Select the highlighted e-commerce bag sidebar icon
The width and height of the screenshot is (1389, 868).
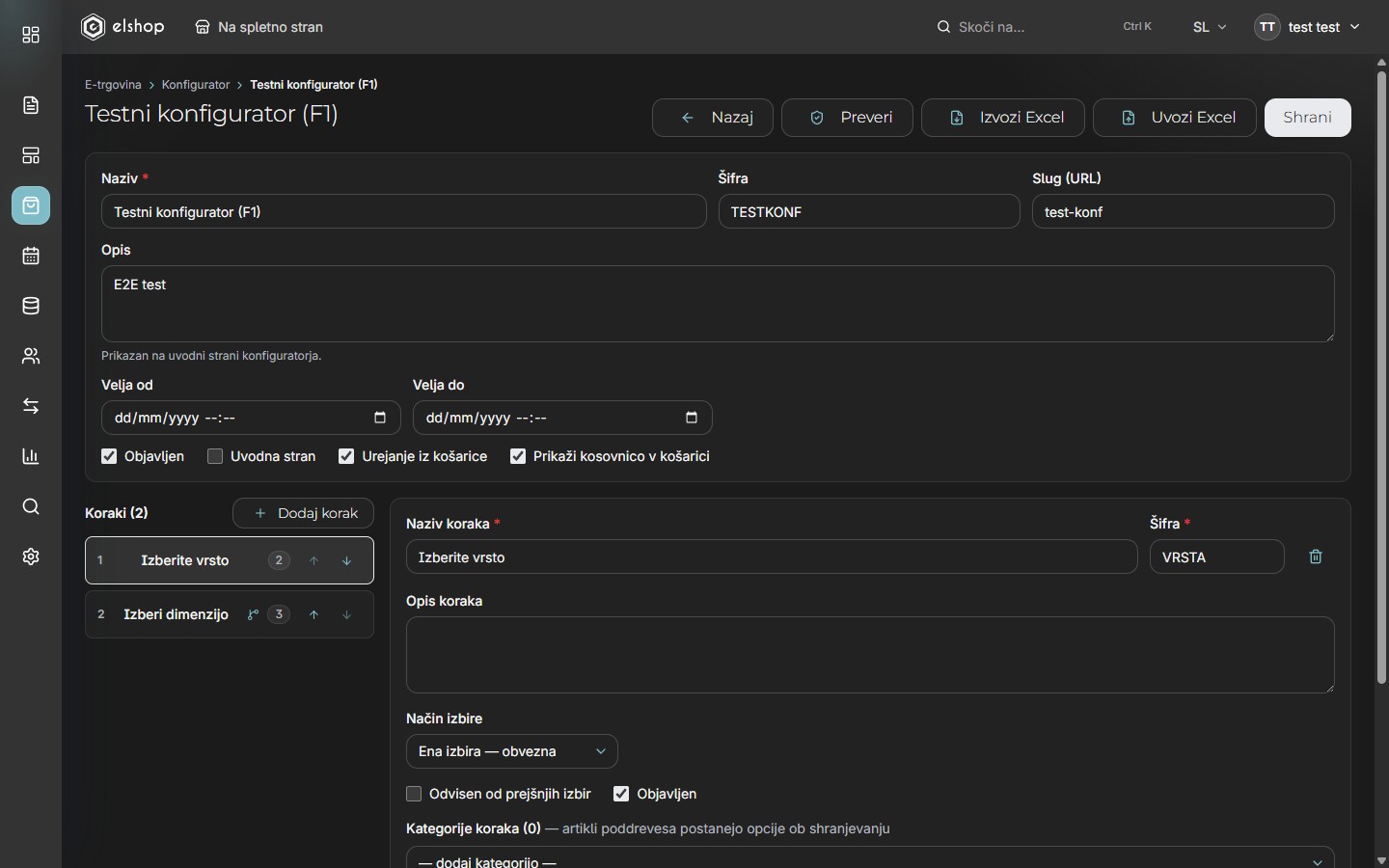(31, 205)
